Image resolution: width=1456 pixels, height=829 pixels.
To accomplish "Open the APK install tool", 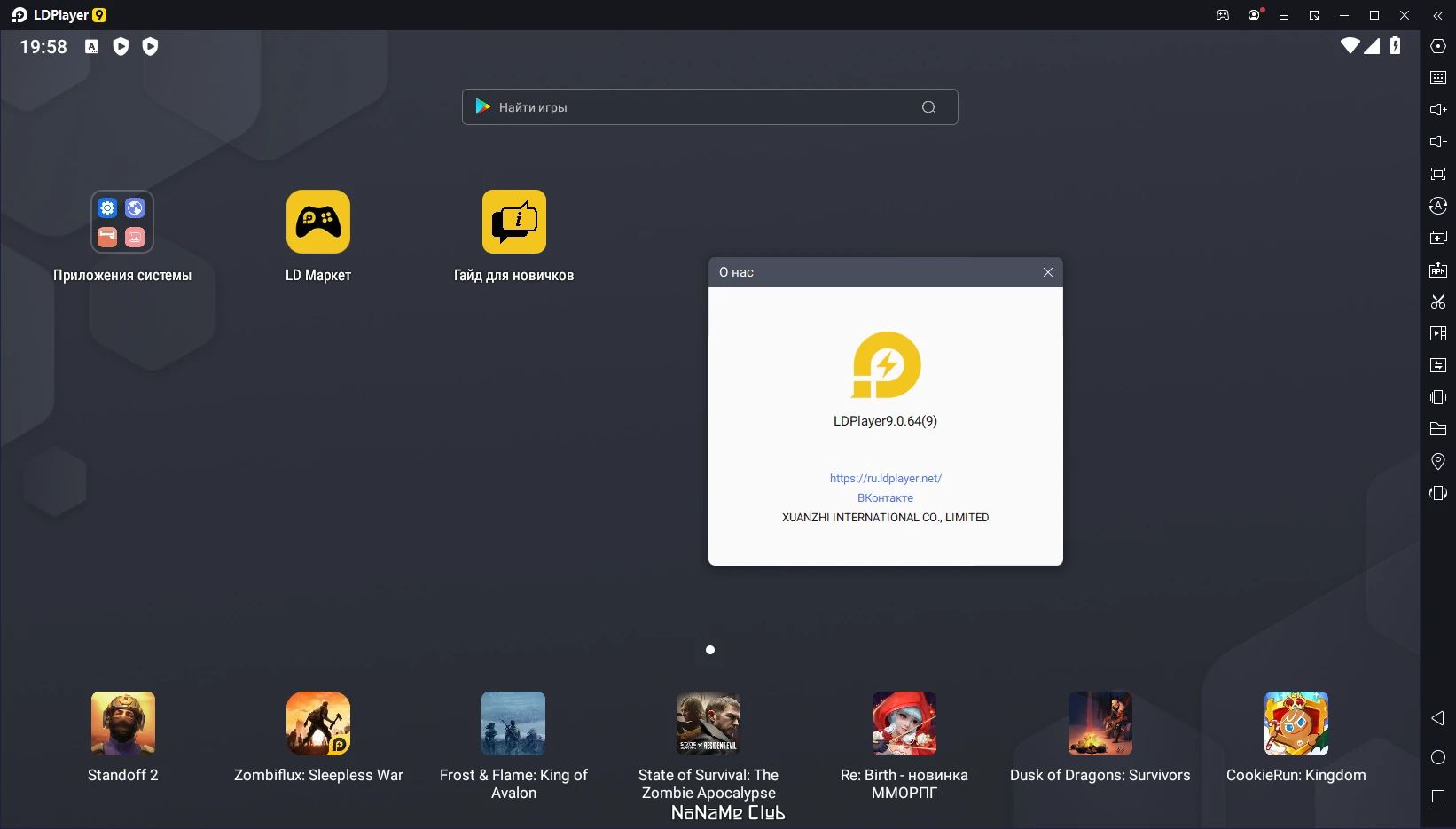I will [1438, 270].
